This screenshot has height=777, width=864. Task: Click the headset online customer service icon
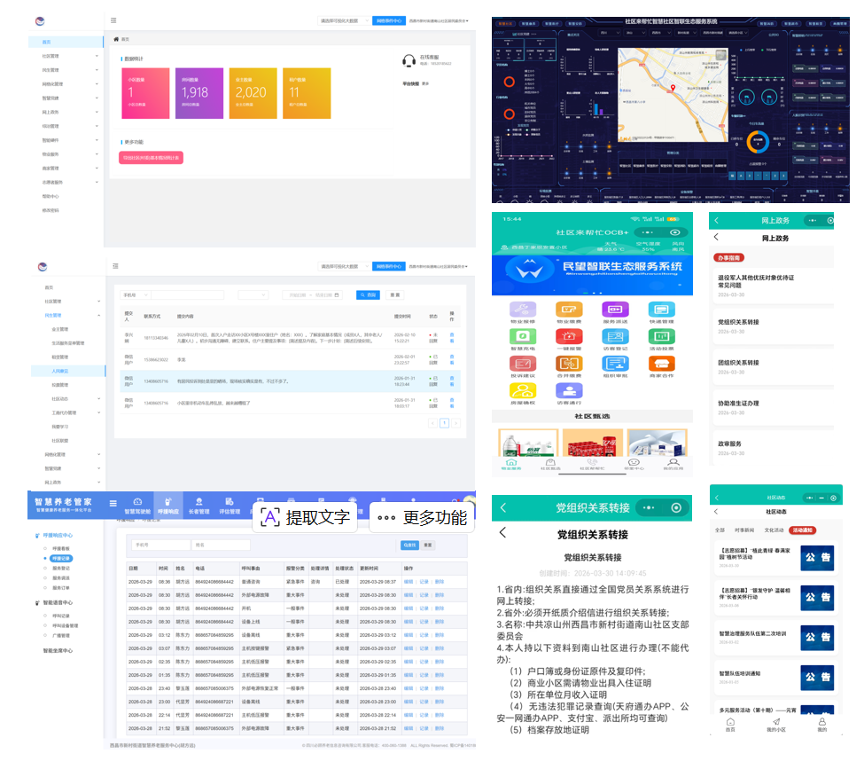point(408,60)
